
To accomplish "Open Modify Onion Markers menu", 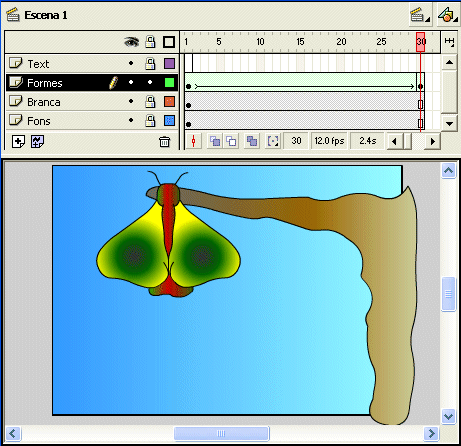I will pyautogui.click(x=273, y=141).
